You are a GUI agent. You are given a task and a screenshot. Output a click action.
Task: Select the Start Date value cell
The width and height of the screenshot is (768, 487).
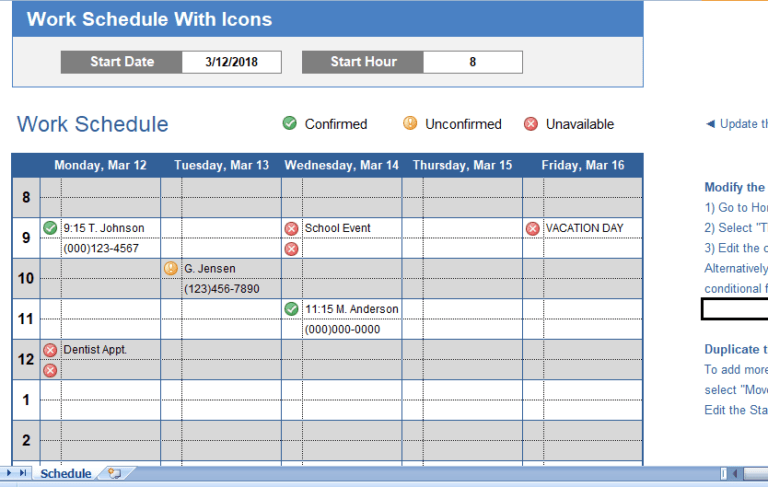(231, 62)
